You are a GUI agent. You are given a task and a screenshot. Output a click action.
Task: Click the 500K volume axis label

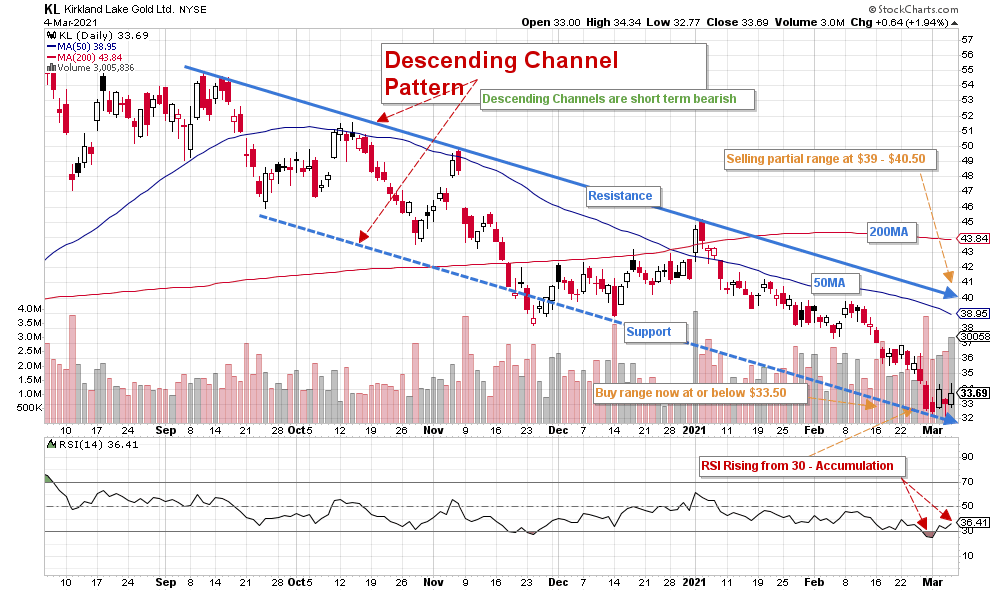pyautogui.click(x=30, y=408)
